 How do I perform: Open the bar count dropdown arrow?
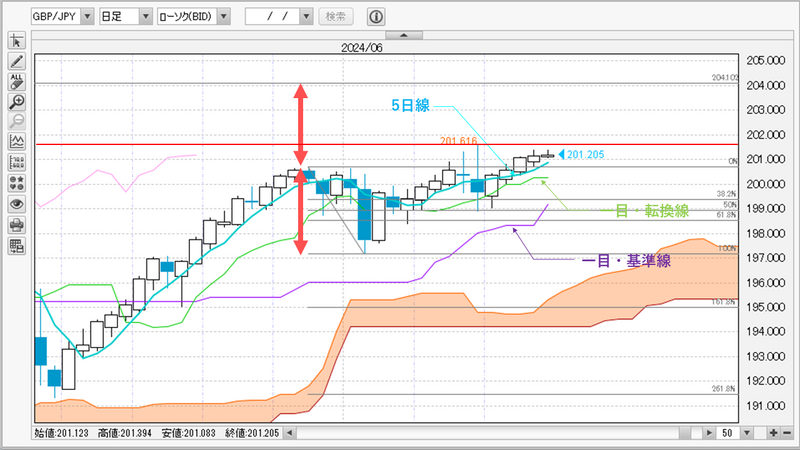coord(747,433)
